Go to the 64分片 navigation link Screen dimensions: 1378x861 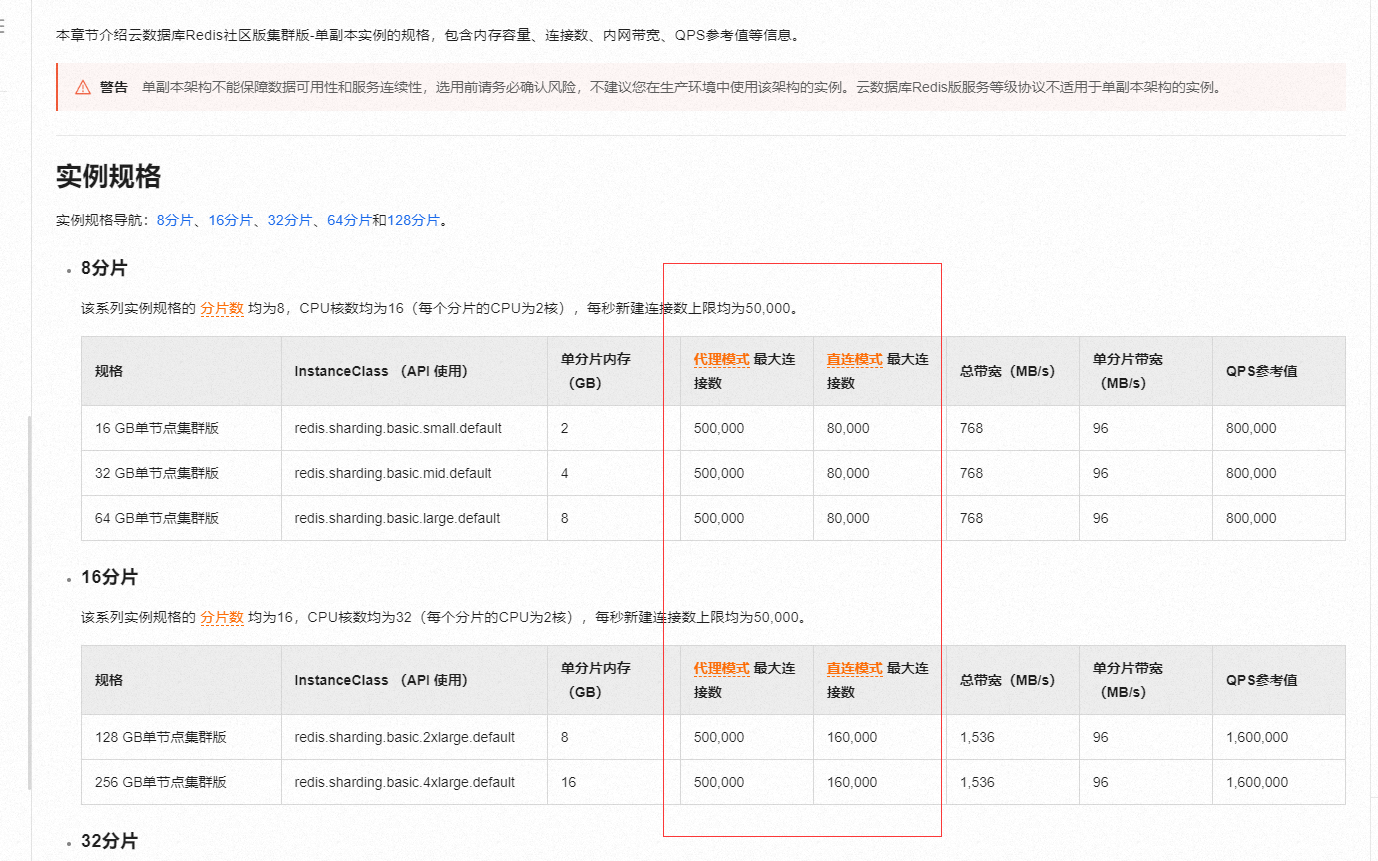click(x=349, y=220)
